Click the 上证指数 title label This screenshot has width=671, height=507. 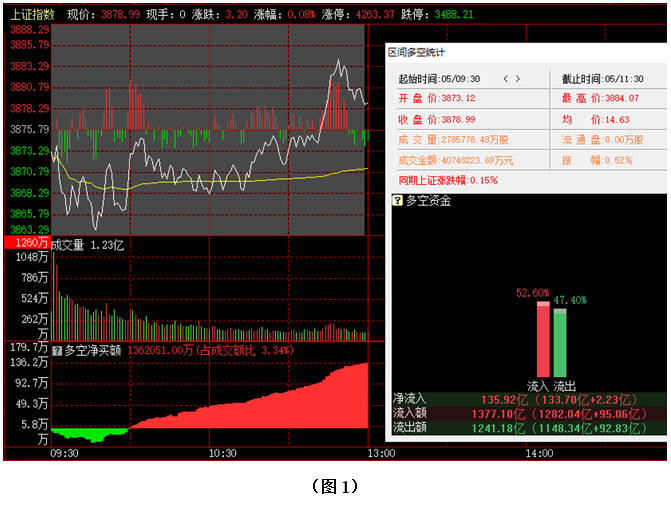[31, 15]
